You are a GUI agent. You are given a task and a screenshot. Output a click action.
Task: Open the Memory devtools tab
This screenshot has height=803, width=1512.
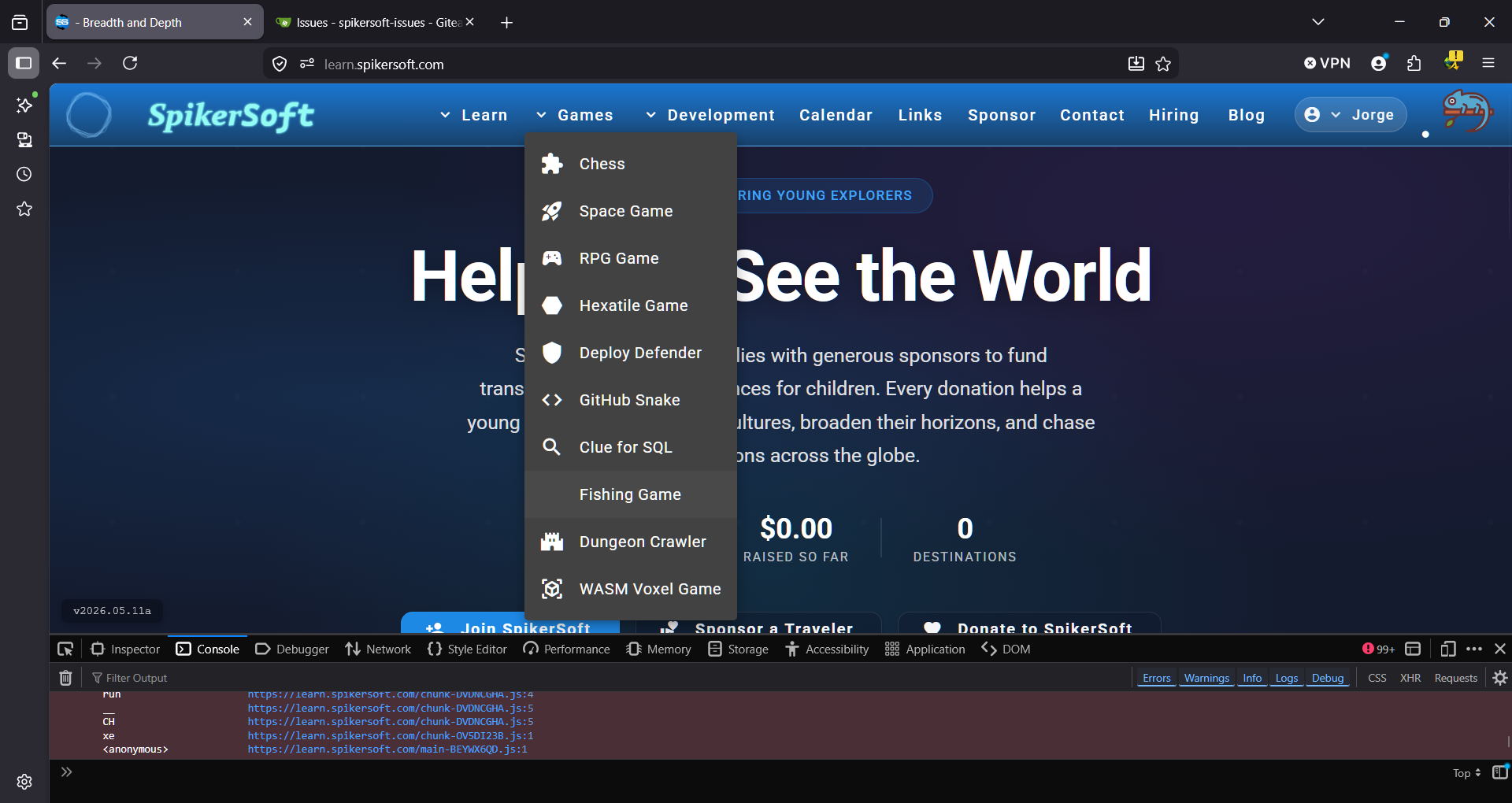[658, 649]
